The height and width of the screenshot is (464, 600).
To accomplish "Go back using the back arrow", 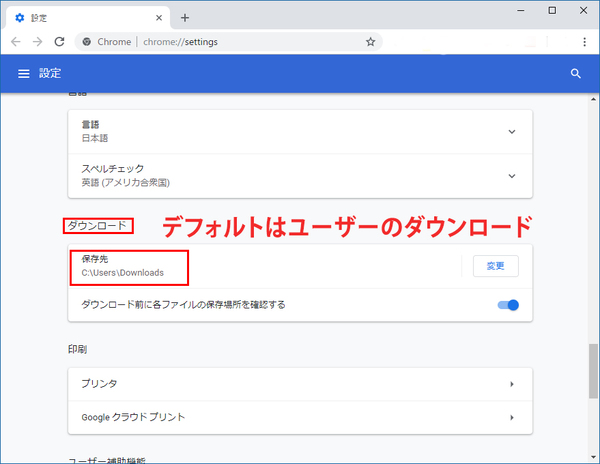I will 15,42.
